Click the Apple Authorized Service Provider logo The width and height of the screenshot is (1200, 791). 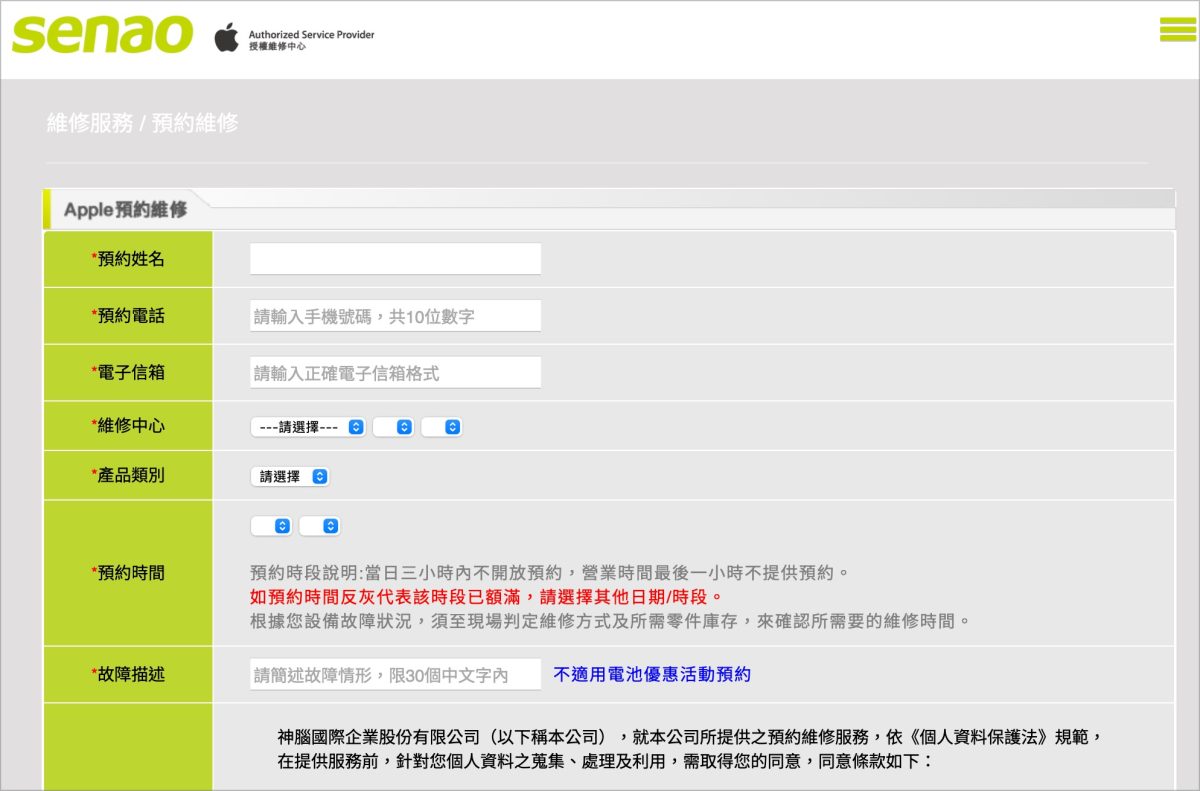pyautogui.click(x=295, y=40)
